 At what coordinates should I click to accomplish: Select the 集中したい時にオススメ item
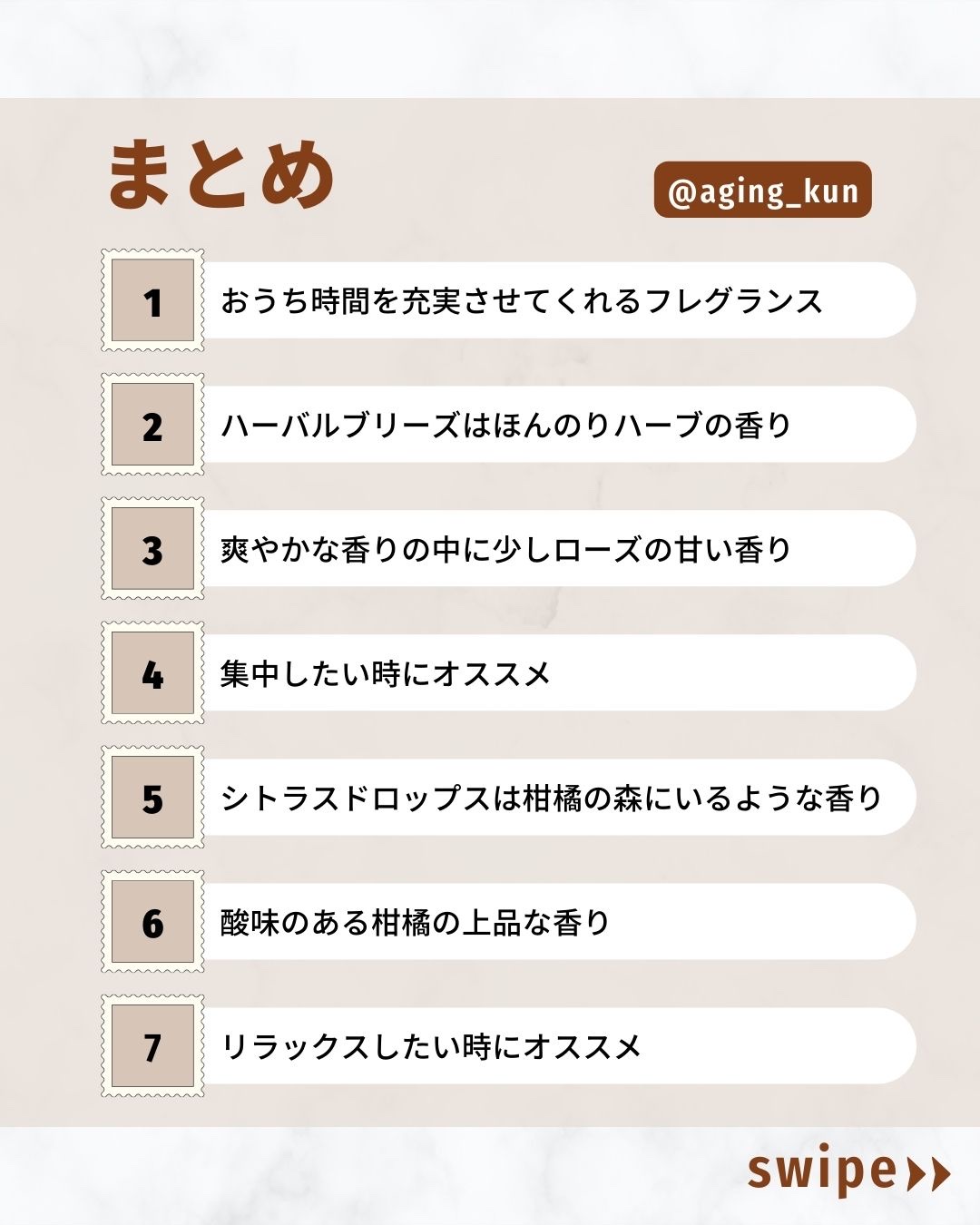(x=386, y=674)
